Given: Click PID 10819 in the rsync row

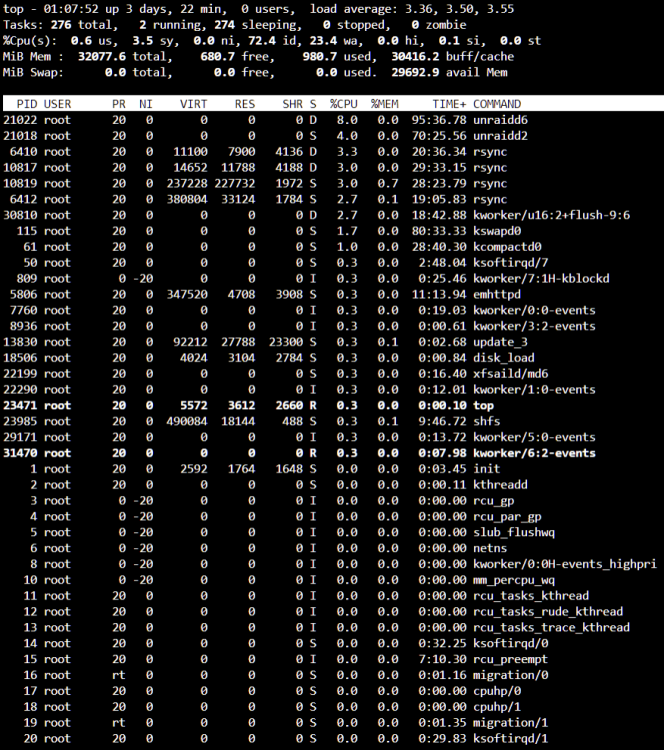Looking at the screenshot, I should tap(20, 183).
